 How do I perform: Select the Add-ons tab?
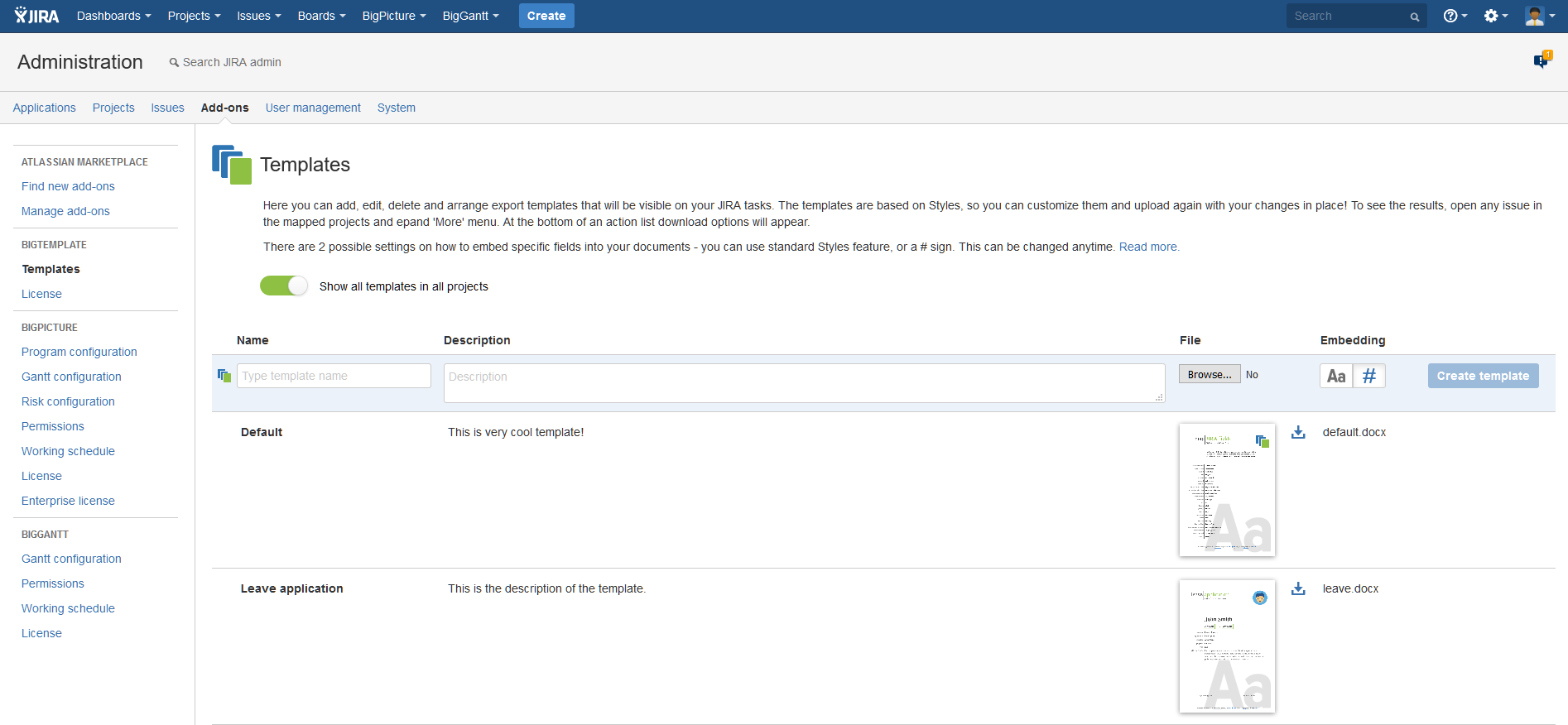coord(225,108)
